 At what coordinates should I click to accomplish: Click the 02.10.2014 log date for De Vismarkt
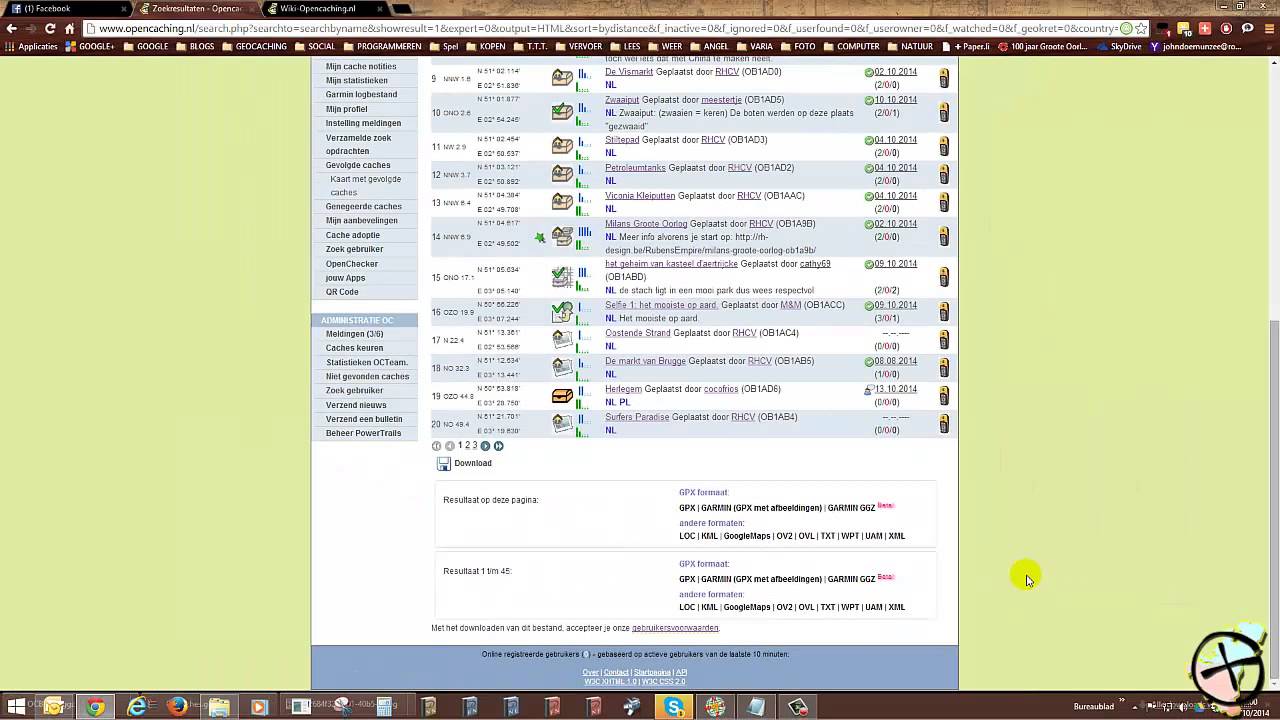pos(896,72)
